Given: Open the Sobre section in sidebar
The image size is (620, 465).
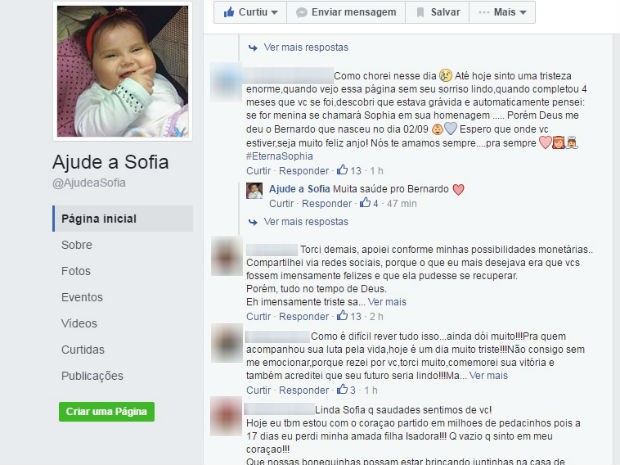Looking at the screenshot, I should tap(77, 245).
